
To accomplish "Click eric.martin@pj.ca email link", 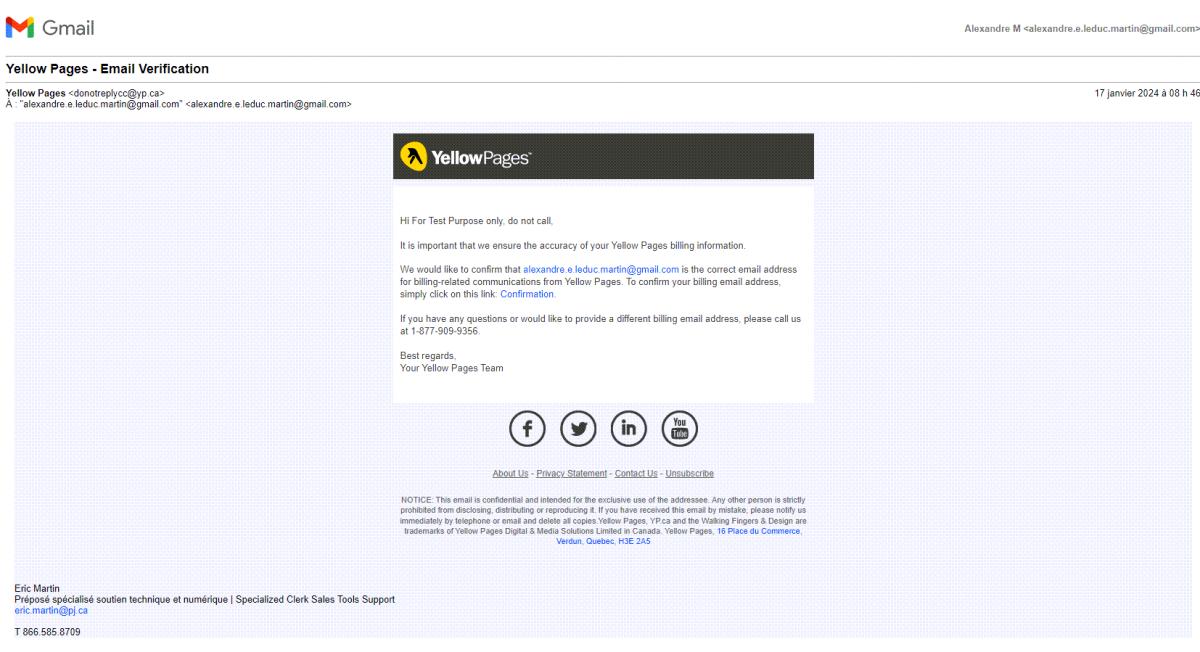I will pos(51,610).
